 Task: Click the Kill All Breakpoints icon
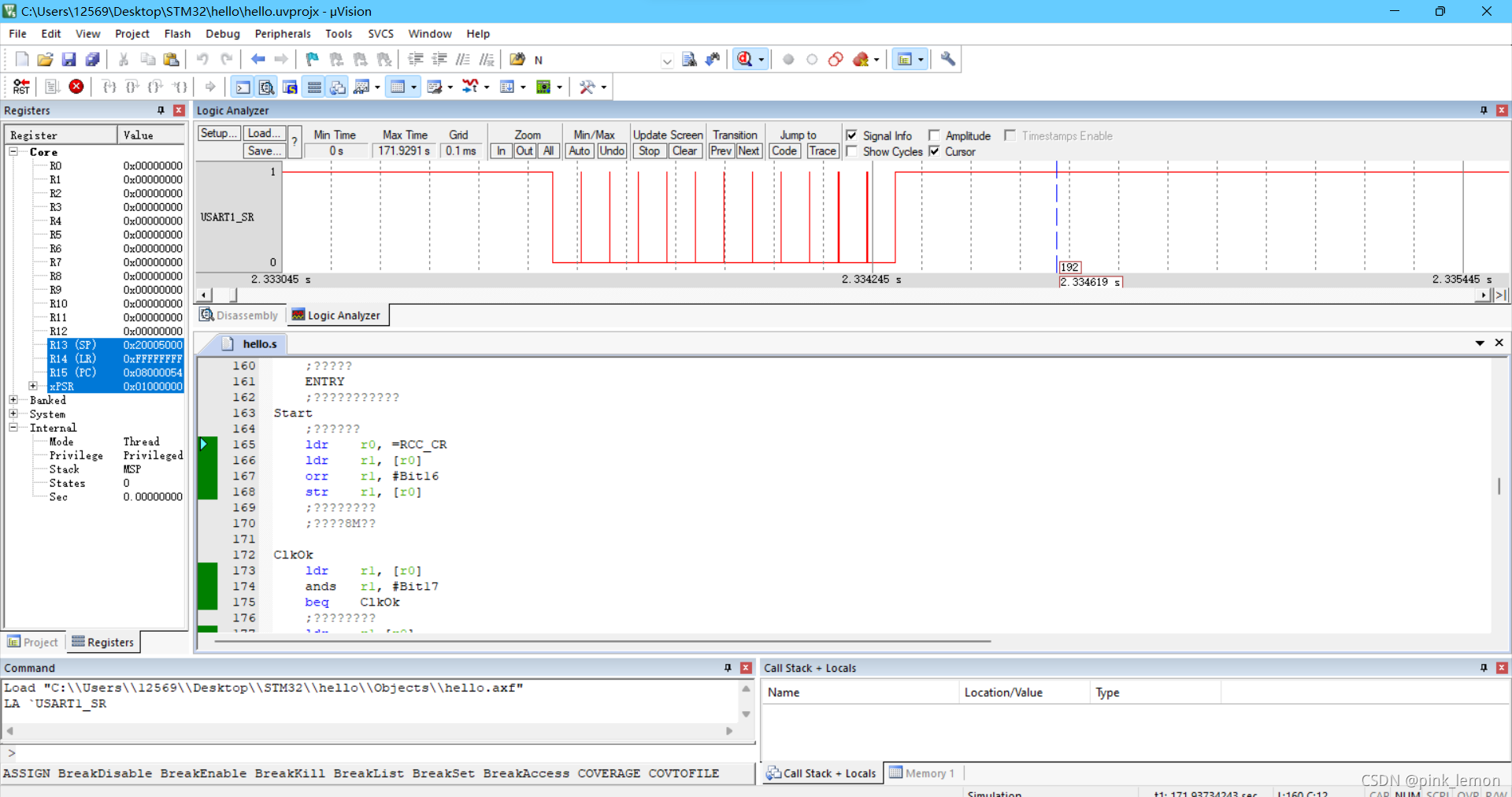tap(861, 59)
